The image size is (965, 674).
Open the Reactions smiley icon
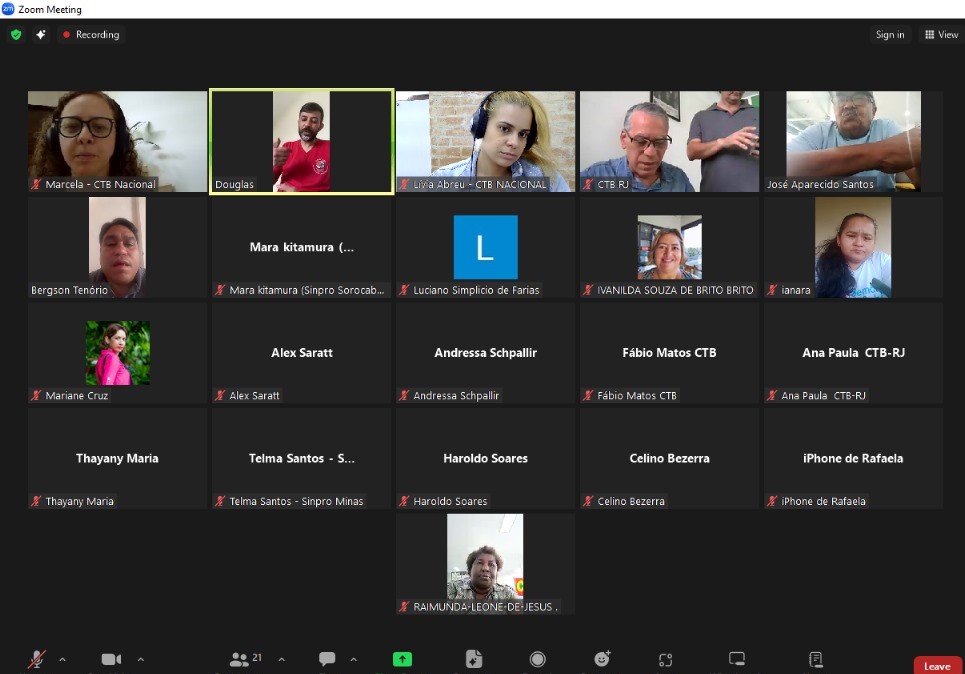(x=602, y=659)
